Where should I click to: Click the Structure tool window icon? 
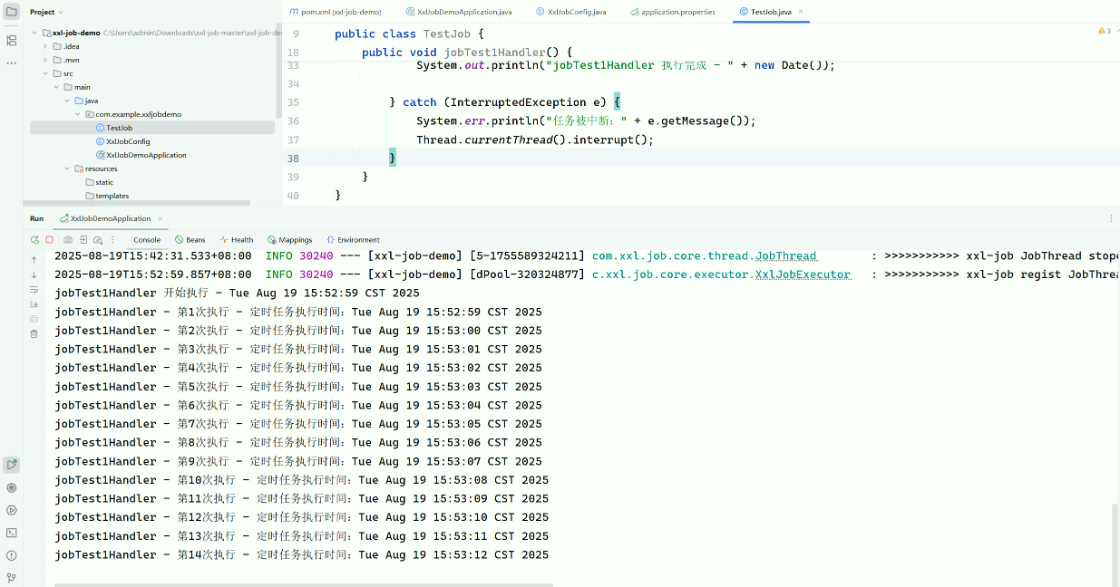coord(11,40)
